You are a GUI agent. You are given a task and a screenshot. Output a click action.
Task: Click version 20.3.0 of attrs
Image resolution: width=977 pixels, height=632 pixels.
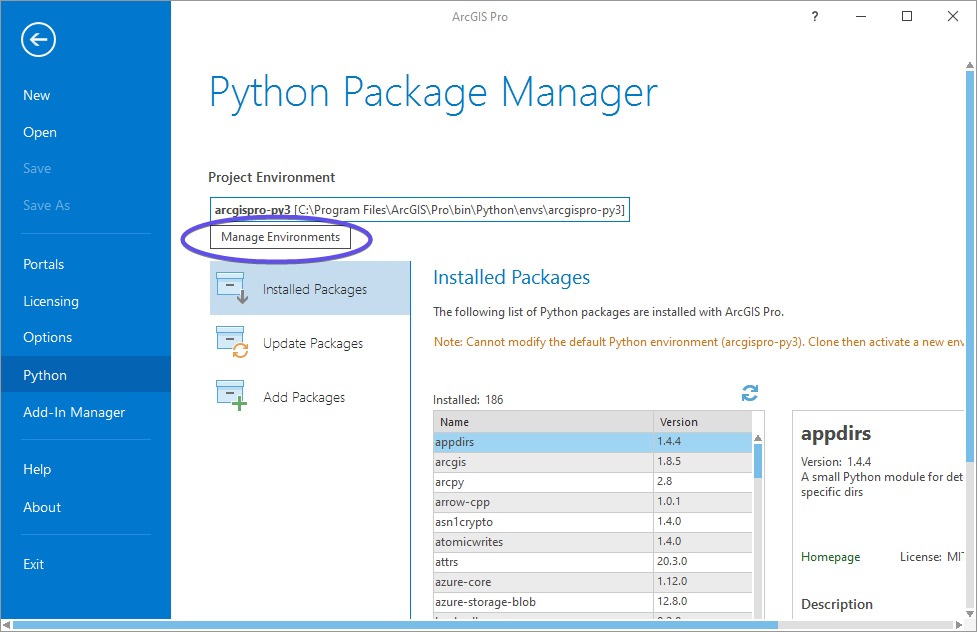coord(672,561)
